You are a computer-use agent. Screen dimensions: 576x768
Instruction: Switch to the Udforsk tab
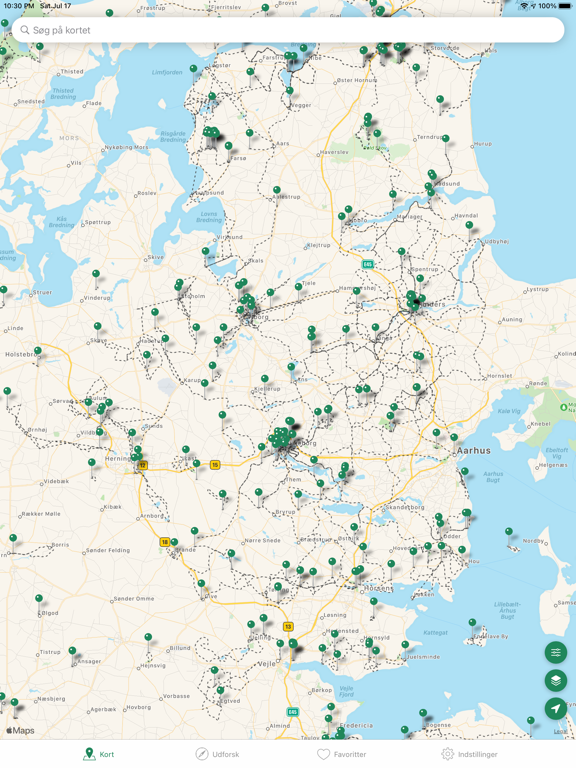coord(217,754)
